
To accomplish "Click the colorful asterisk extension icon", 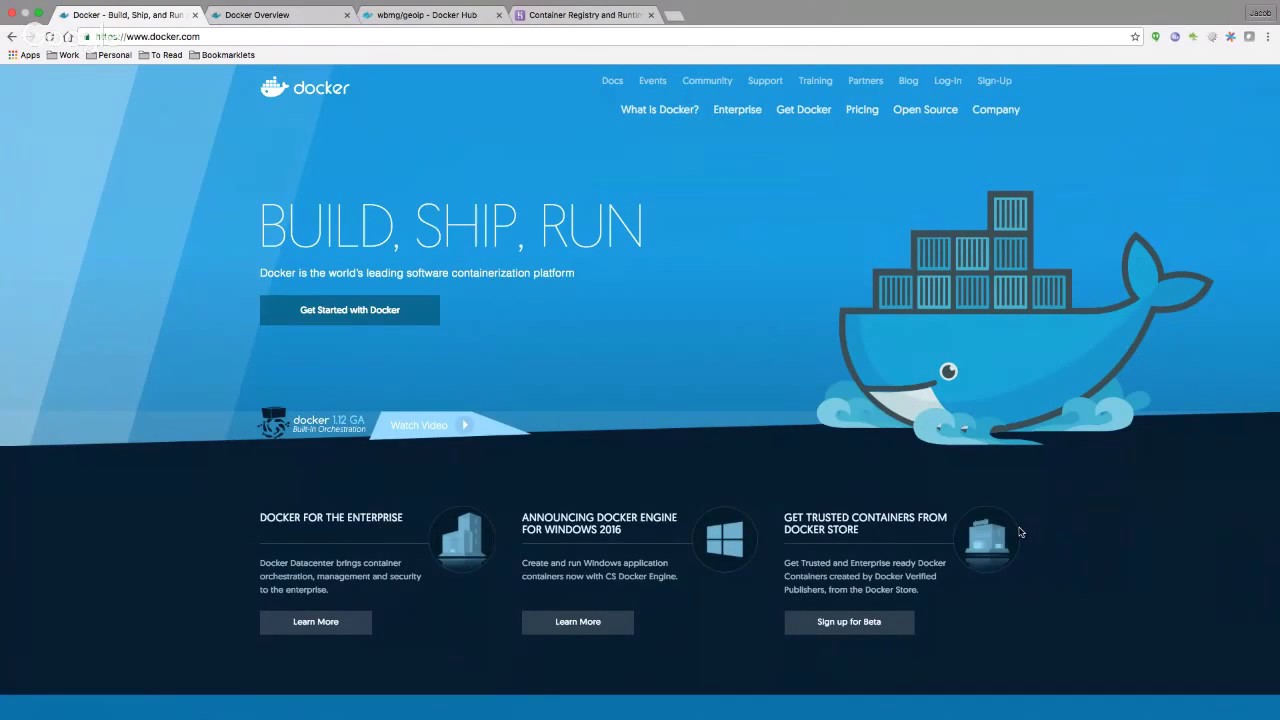I will [x=1231, y=37].
